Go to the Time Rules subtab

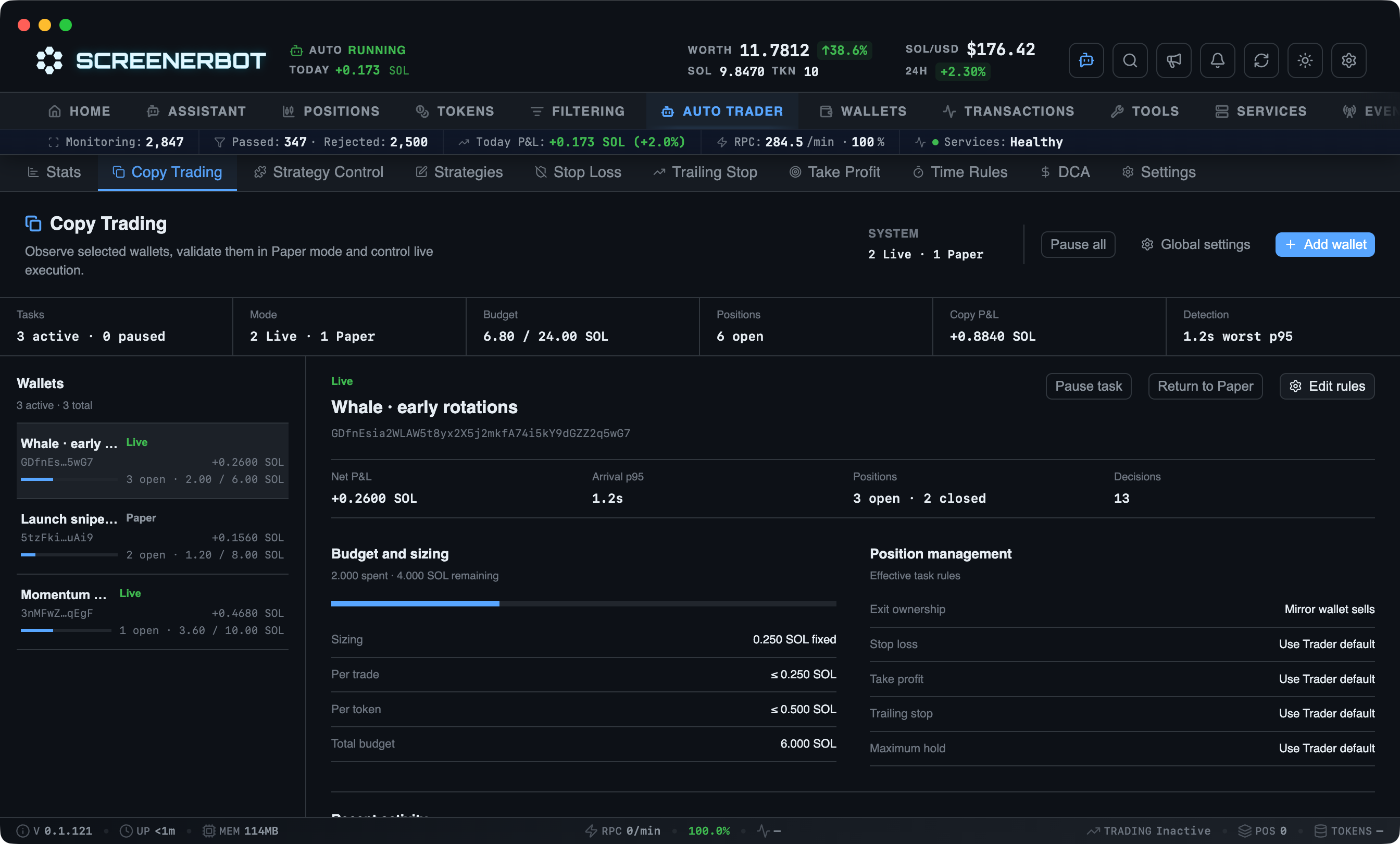(960, 171)
